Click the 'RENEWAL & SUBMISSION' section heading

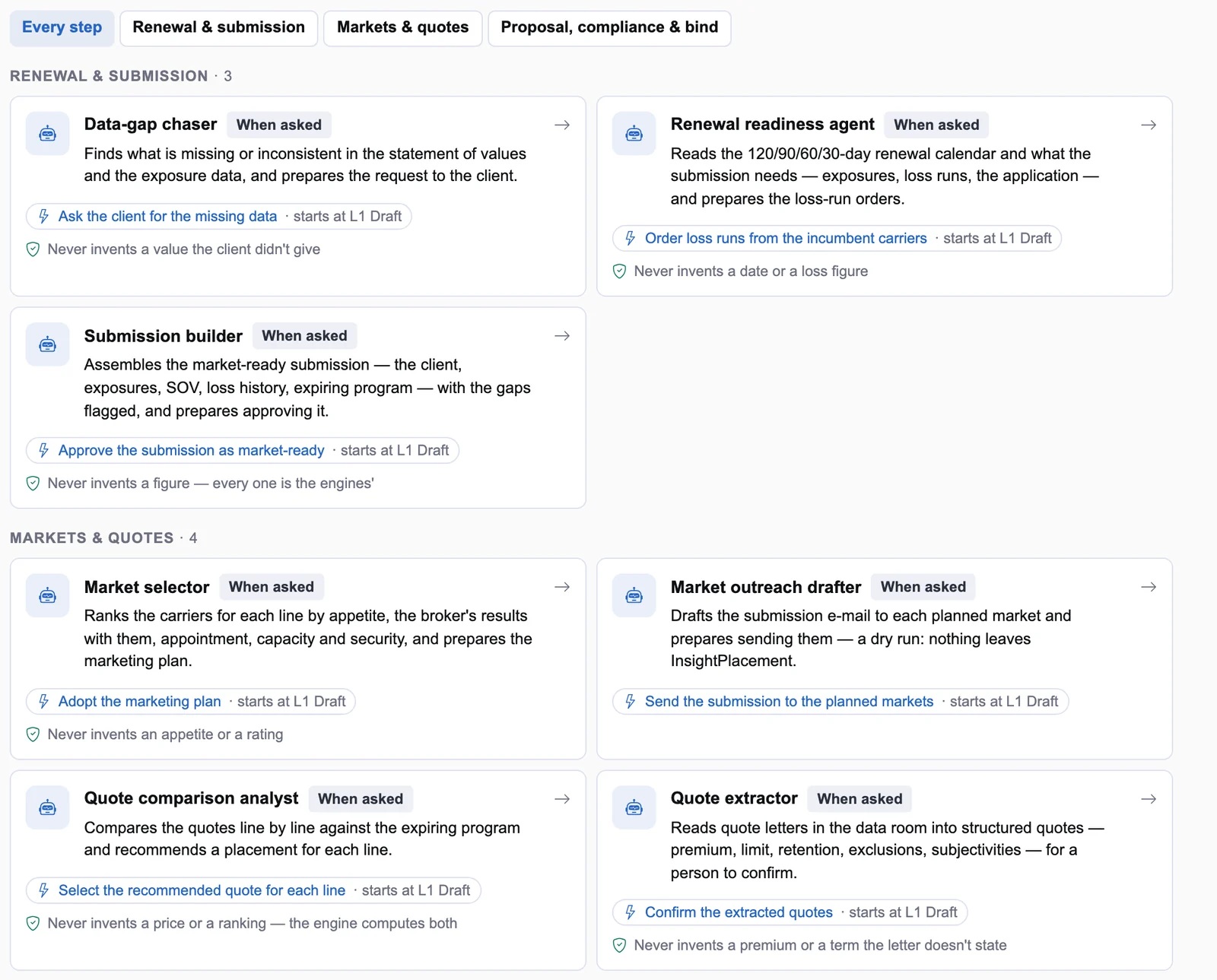109,76
